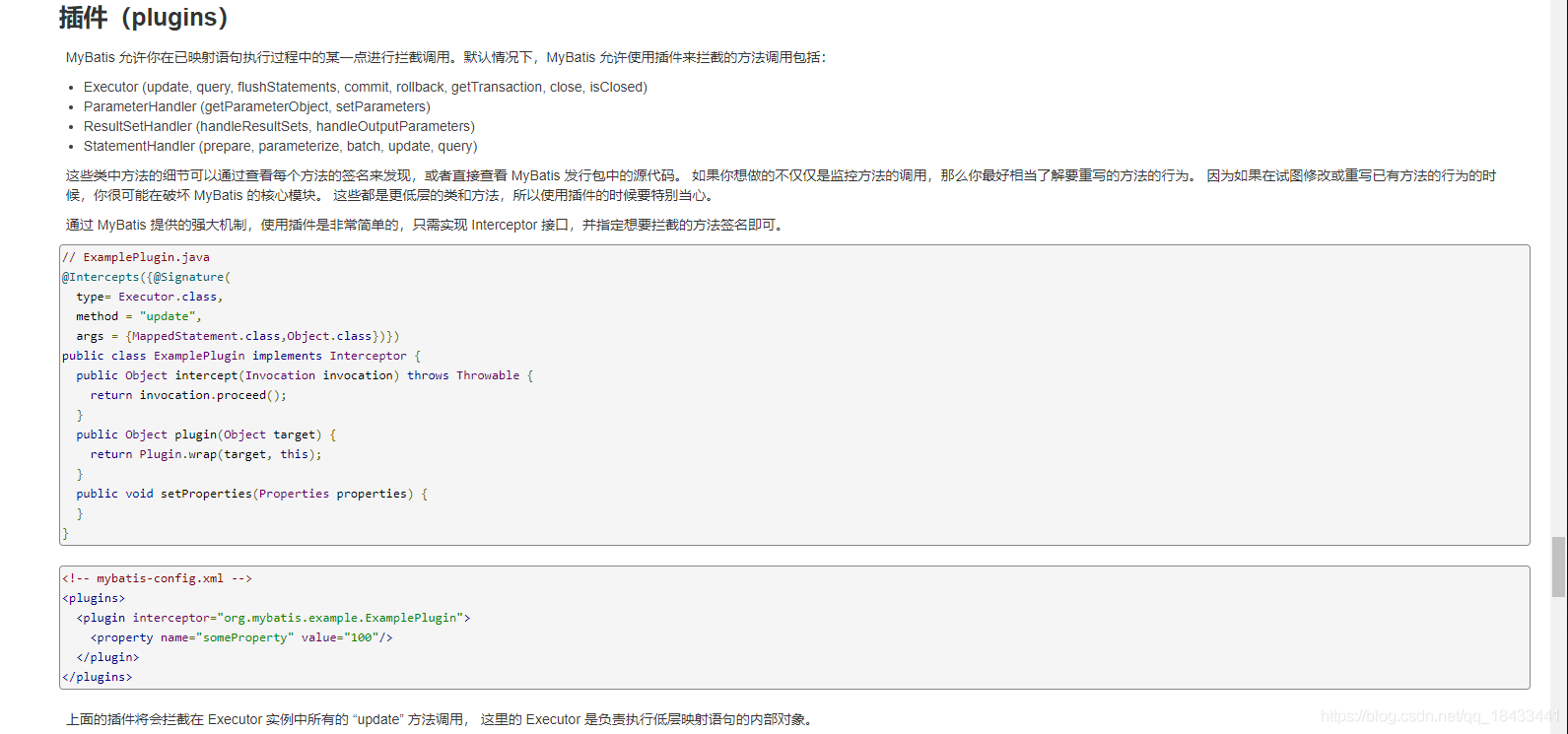Click the args = {MappedStatement.class line

[237, 336]
